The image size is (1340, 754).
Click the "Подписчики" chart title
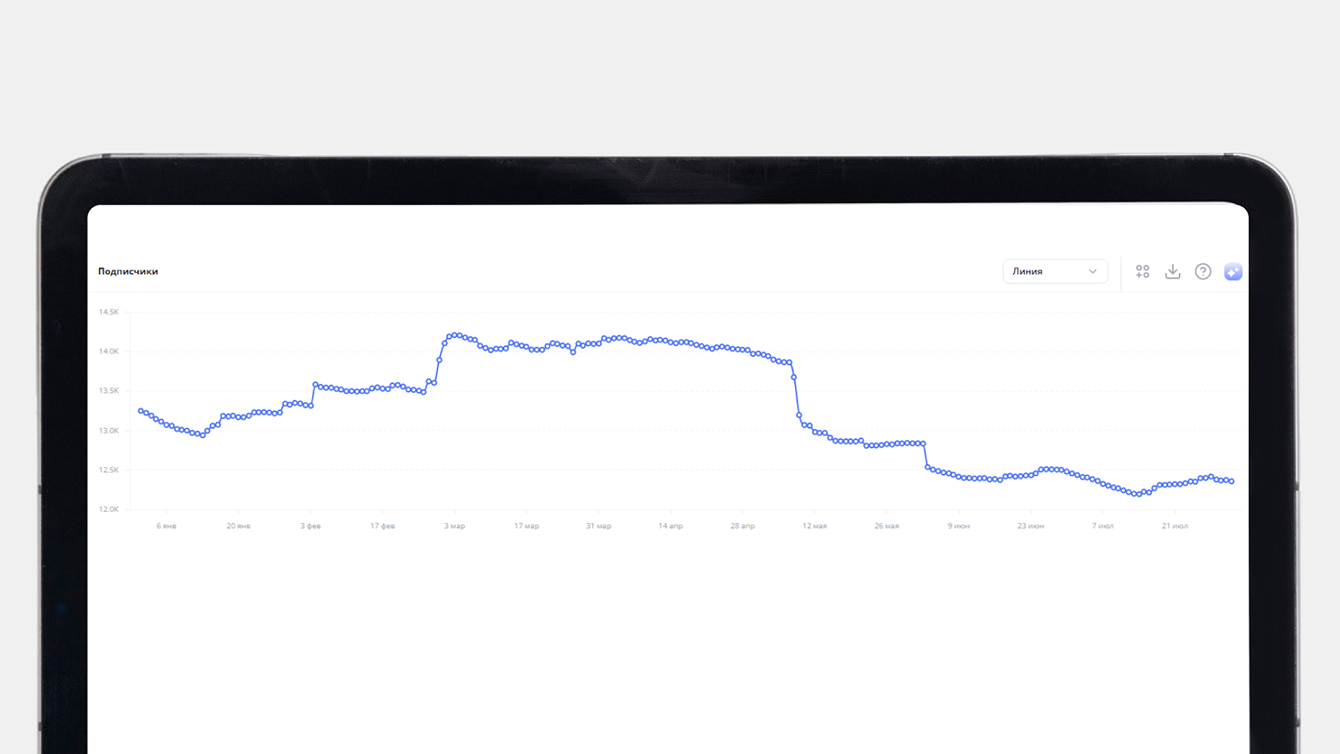(128, 271)
